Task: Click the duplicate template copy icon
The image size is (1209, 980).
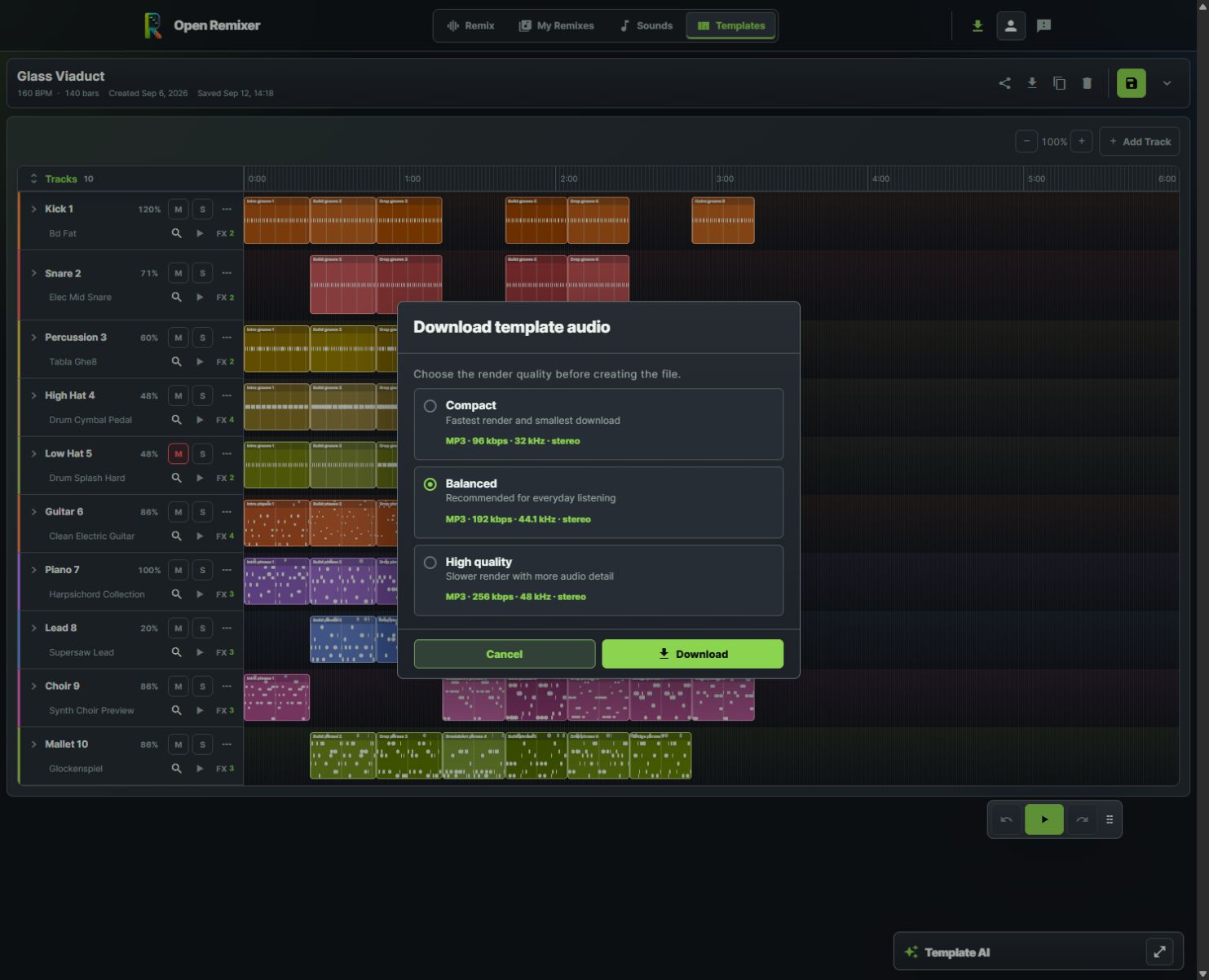Action: pos(1059,83)
